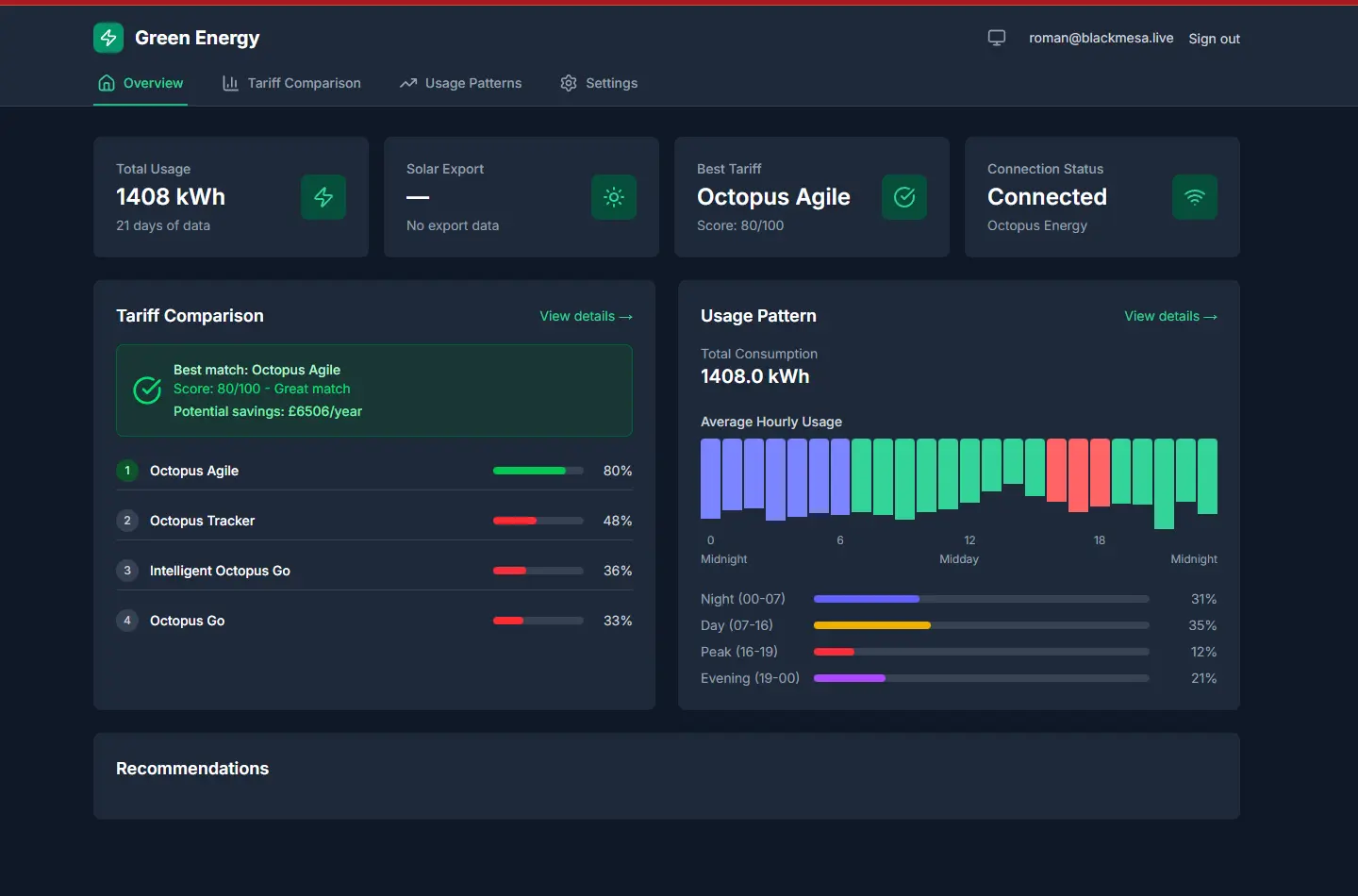Click the rank badge 1 beside Octopus Agile

coord(127,471)
